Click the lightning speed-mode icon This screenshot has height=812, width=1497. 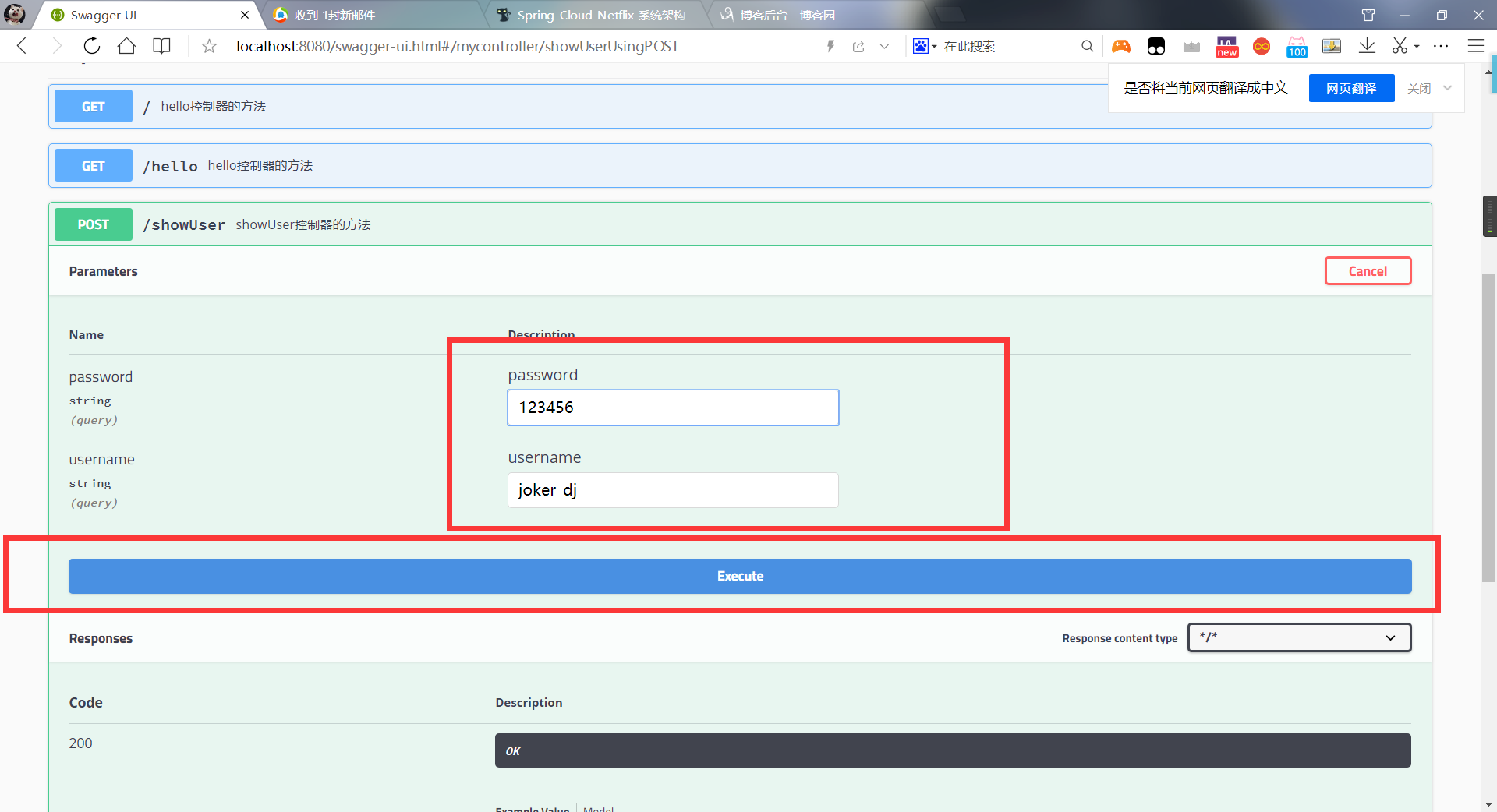click(830, 46)
